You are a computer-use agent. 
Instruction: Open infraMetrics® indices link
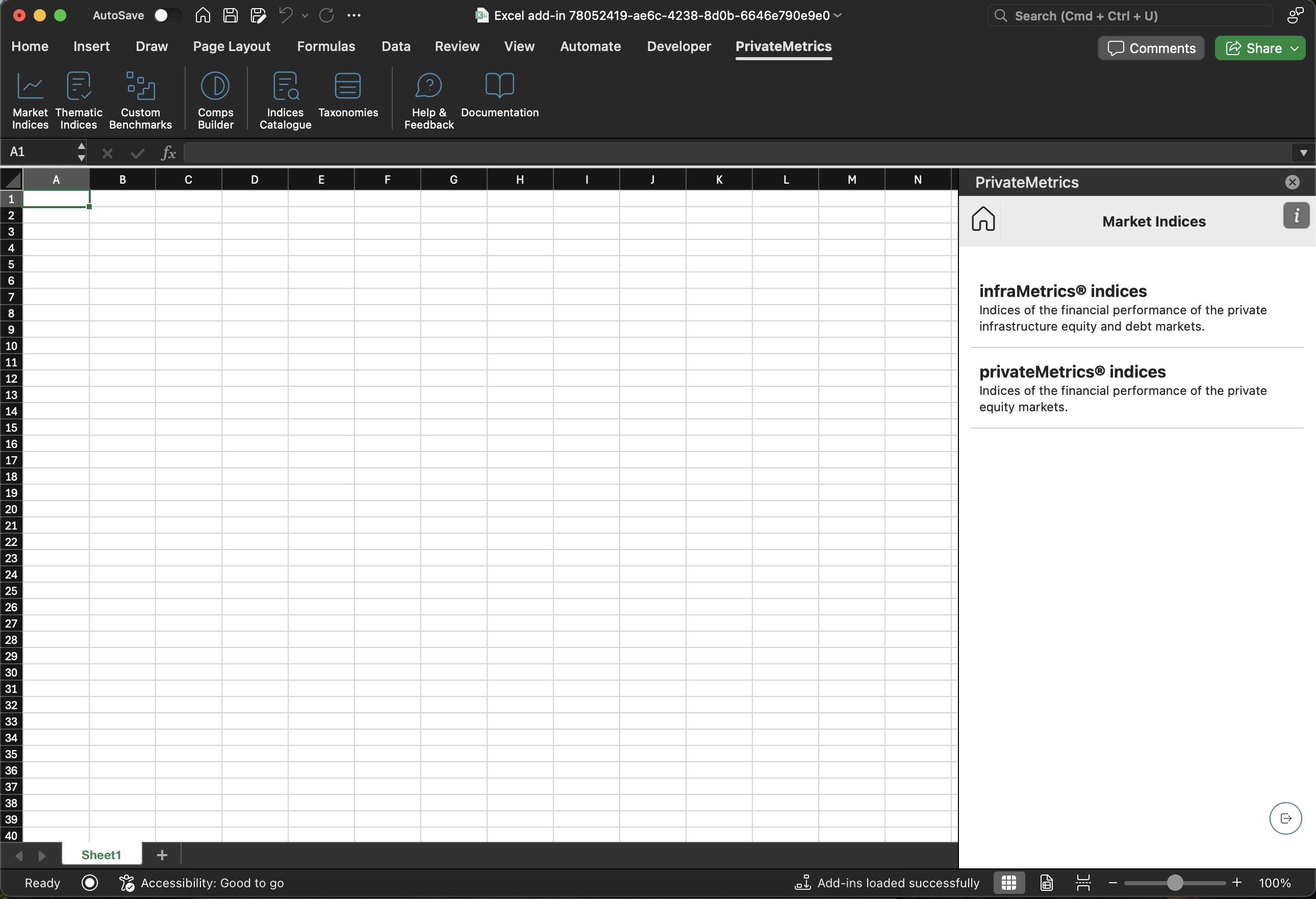1062,291
